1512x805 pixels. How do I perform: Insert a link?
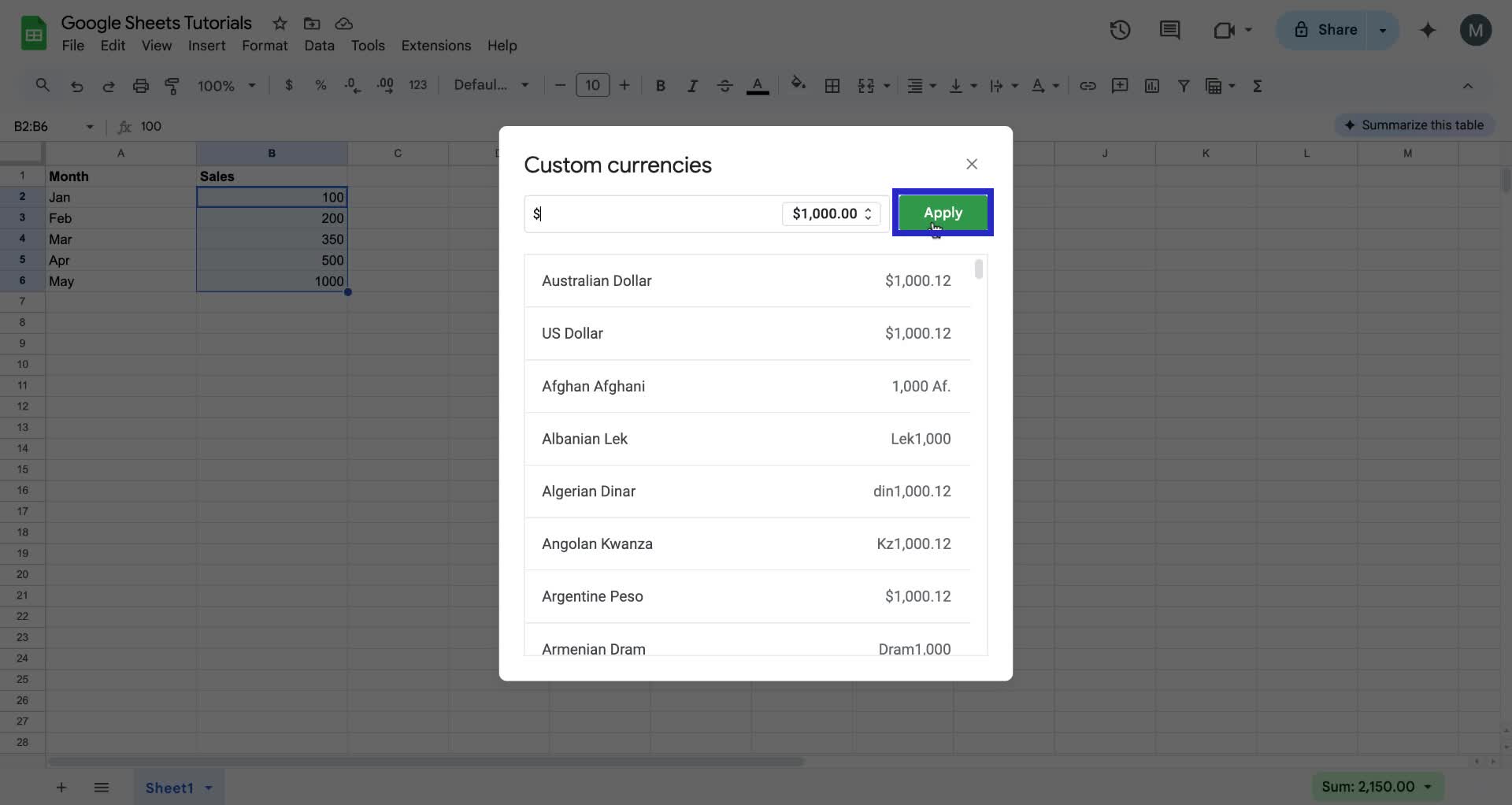[x=1088, y=85]
